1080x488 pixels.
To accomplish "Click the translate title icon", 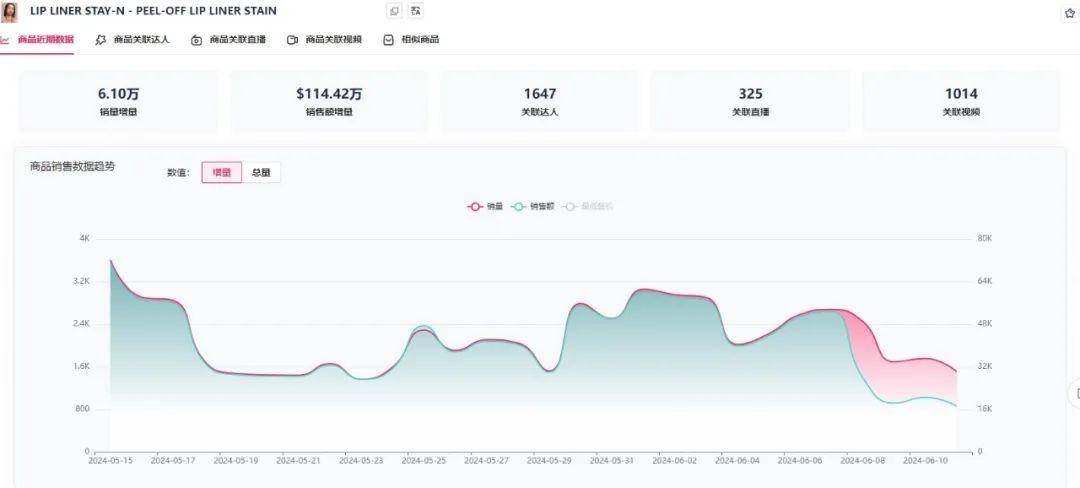I will (415, 11).
